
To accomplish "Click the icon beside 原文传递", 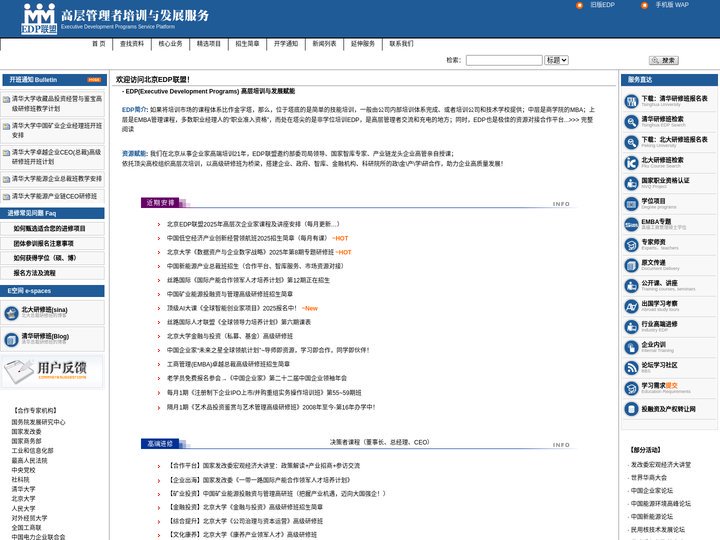I will click(631, 265).
